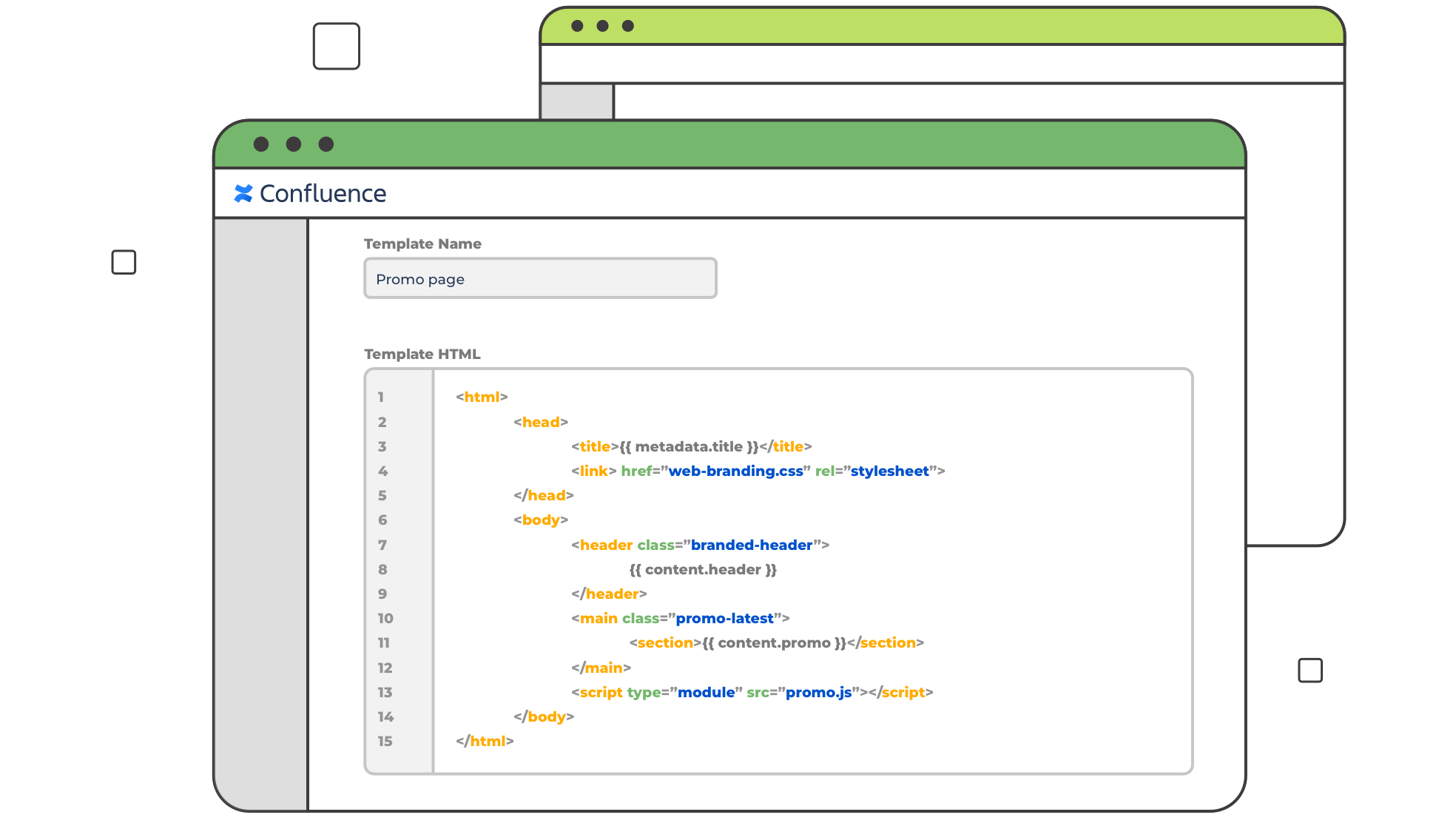
Task: Click line number 1 in the code gutter
Action: (x=381, y=397)
